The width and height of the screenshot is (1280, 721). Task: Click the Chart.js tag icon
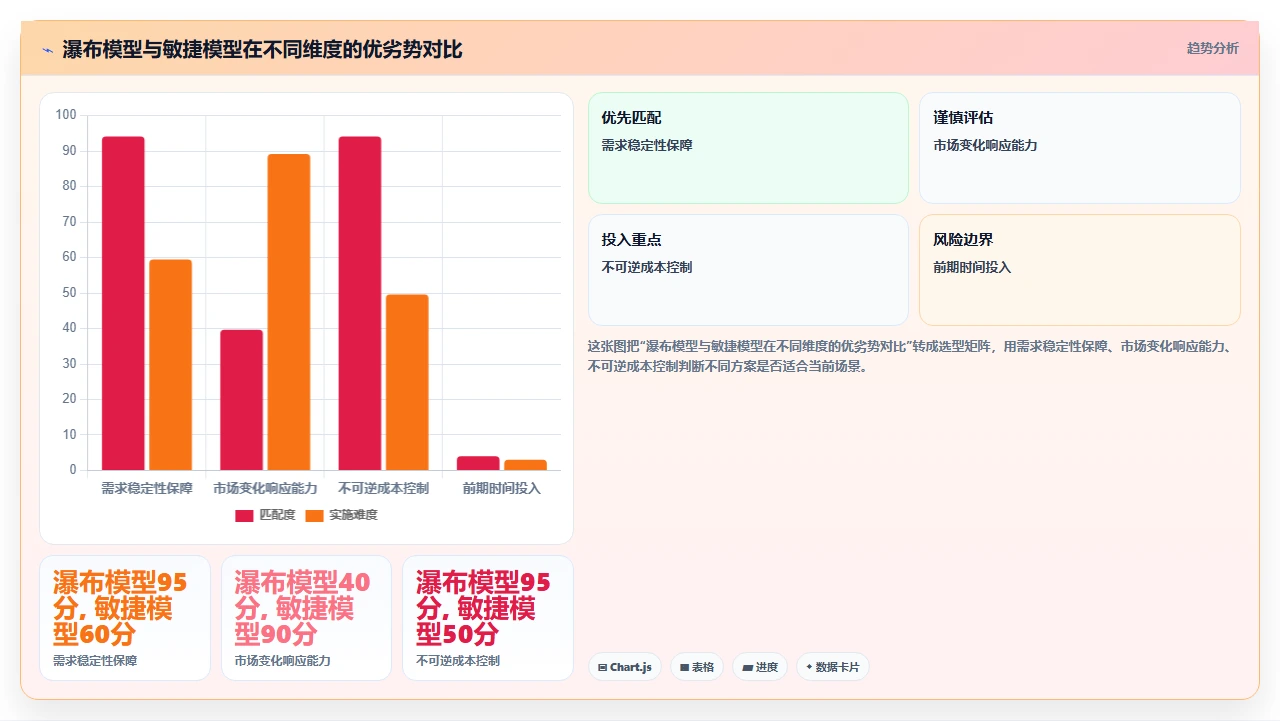[602, 667]
